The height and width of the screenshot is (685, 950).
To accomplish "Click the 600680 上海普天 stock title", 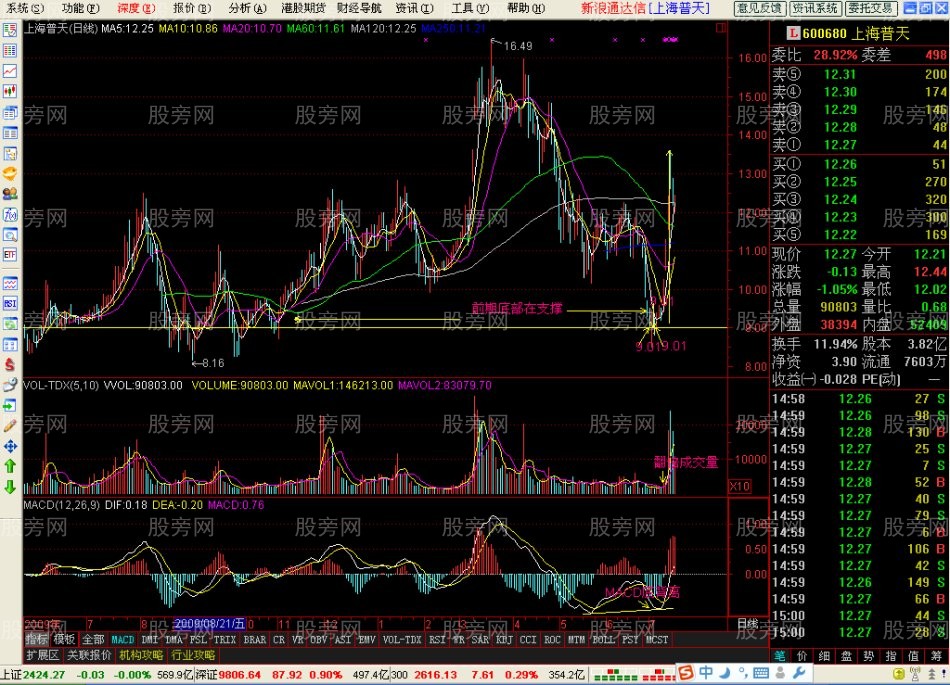I will pos(857,33).
